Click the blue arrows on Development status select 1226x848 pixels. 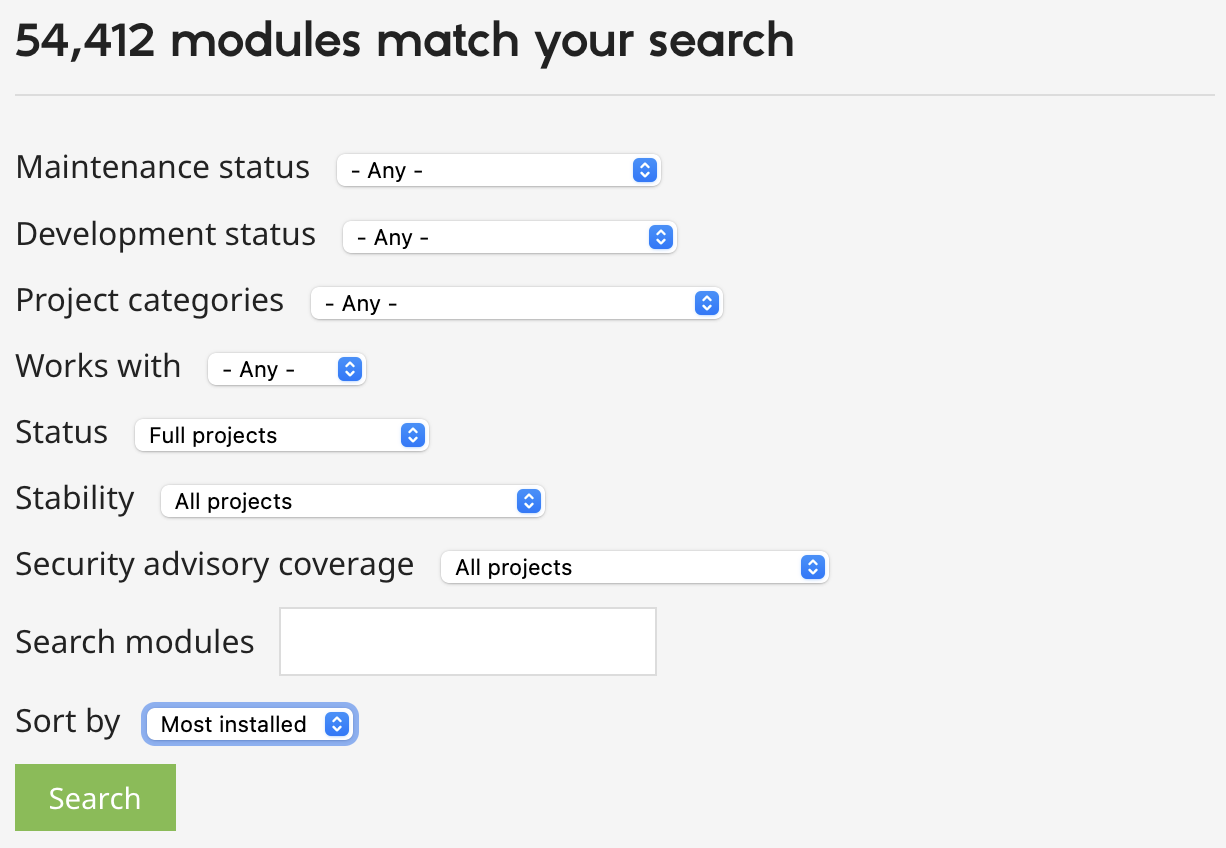(659, 237)
